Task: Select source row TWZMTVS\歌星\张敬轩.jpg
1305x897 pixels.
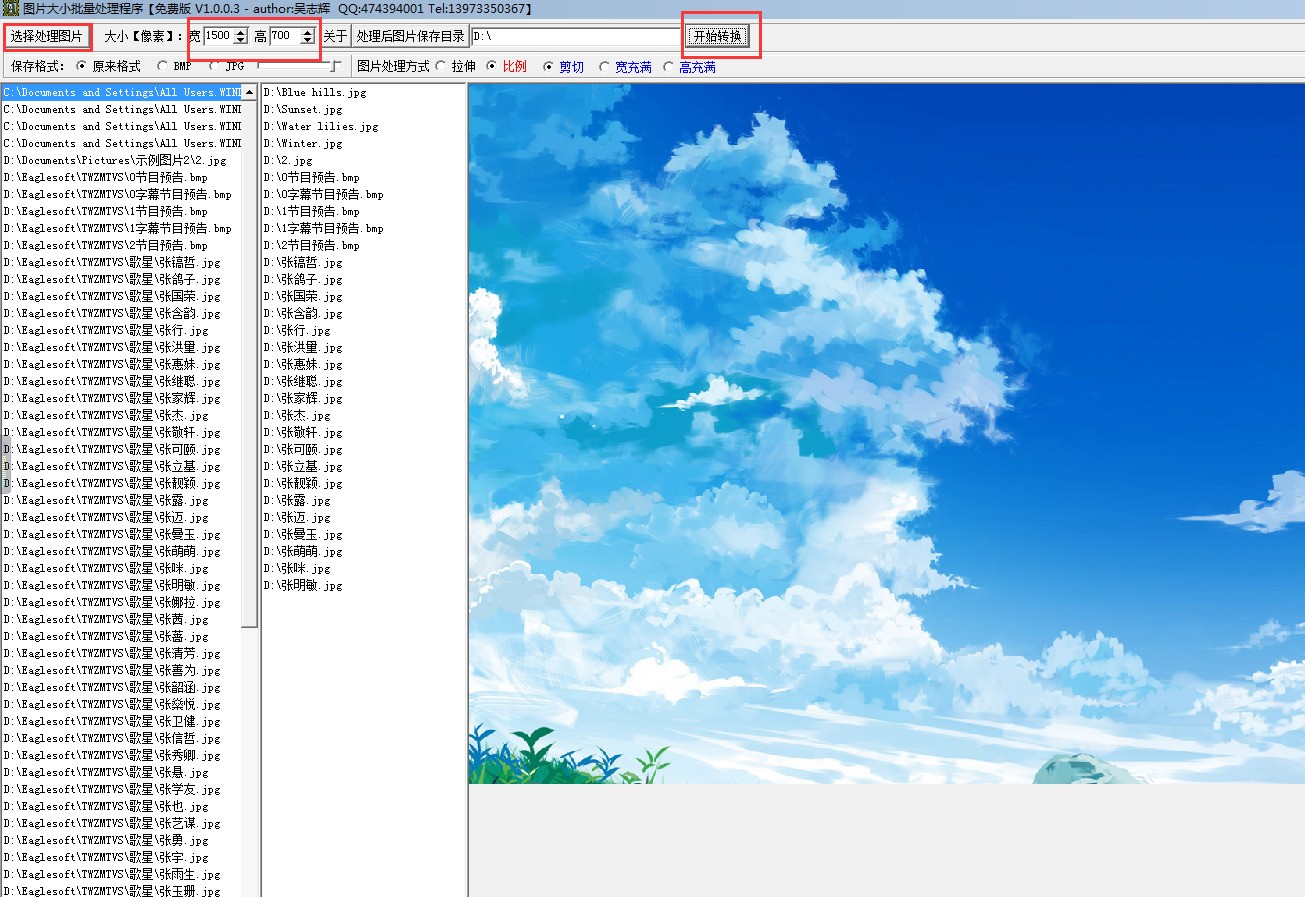Action: tap(122, 432)
